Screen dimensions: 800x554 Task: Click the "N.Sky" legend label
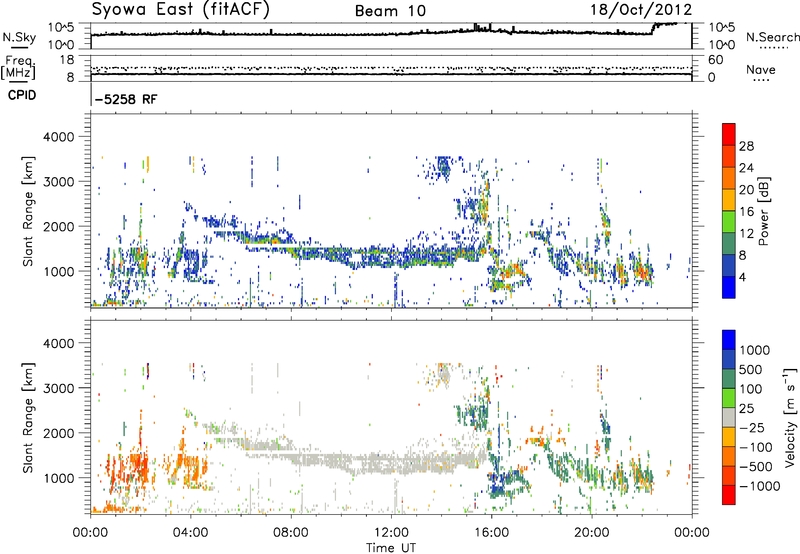[19, 37]
